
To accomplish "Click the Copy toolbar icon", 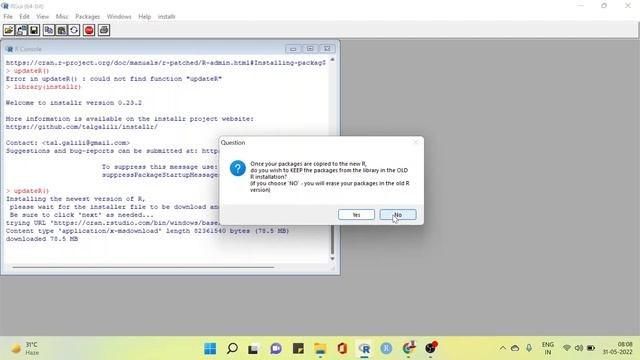I will click(x=49, y=30).
